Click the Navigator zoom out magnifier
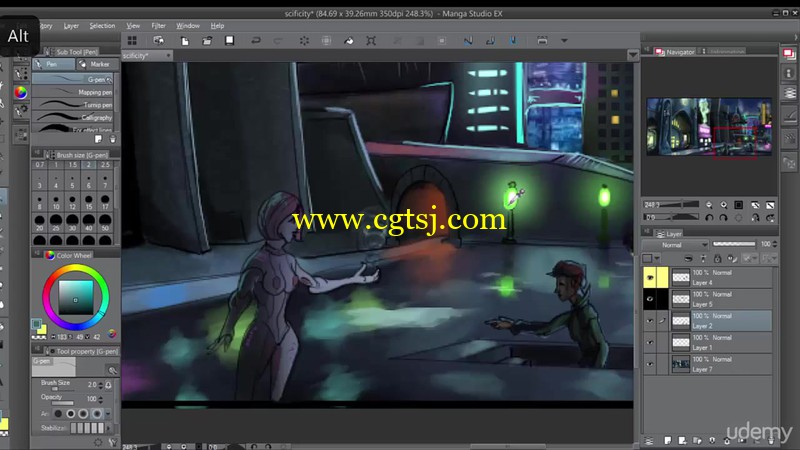The image size is (800, 450). pos(709,205)
